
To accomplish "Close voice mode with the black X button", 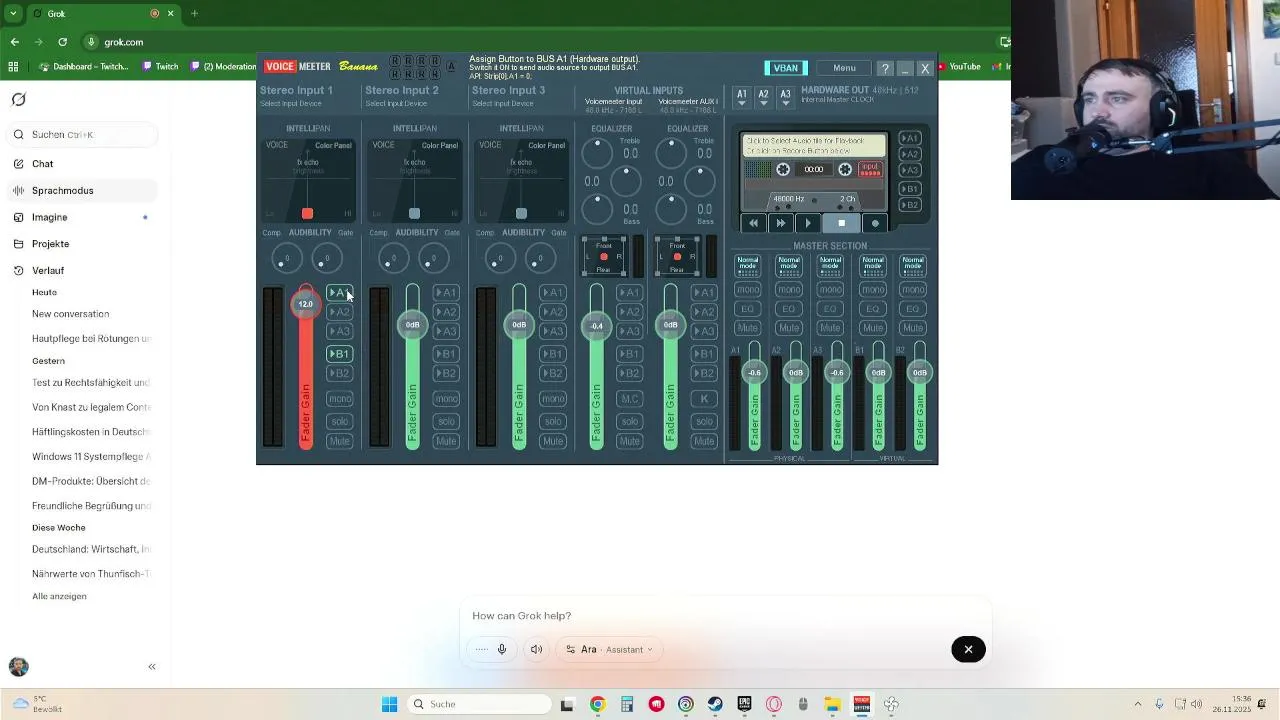I will (968, 649).
